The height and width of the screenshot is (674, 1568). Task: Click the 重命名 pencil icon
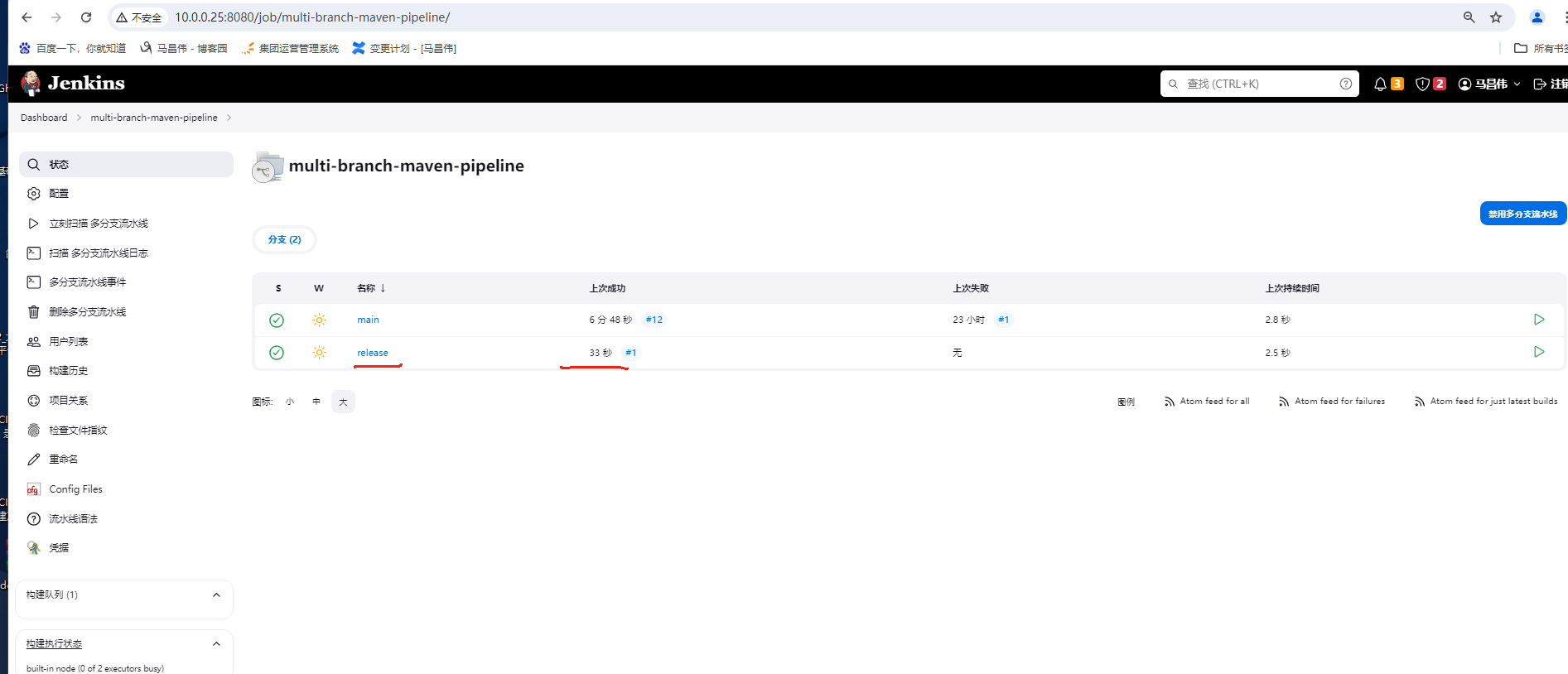34,460
